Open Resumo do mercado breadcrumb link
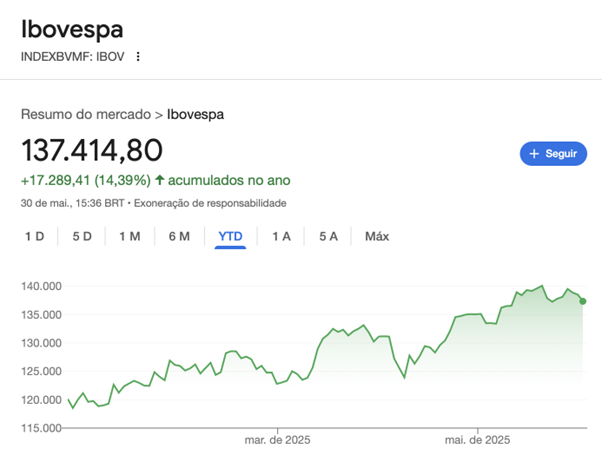The image size is (602, 455). tap(86, 114)
